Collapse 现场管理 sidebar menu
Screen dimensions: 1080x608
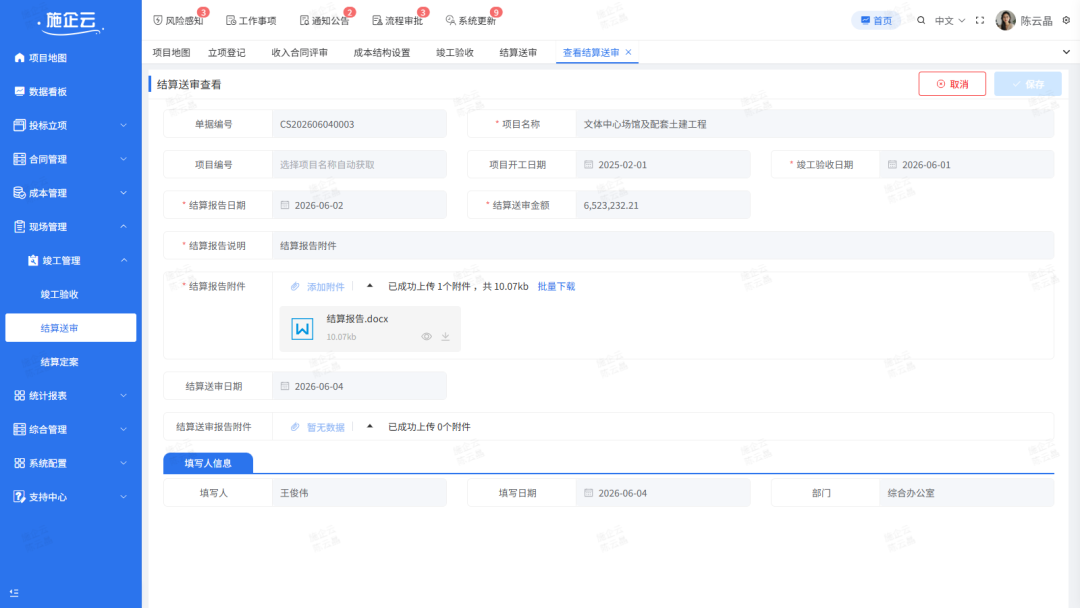(x=70, y=227)
